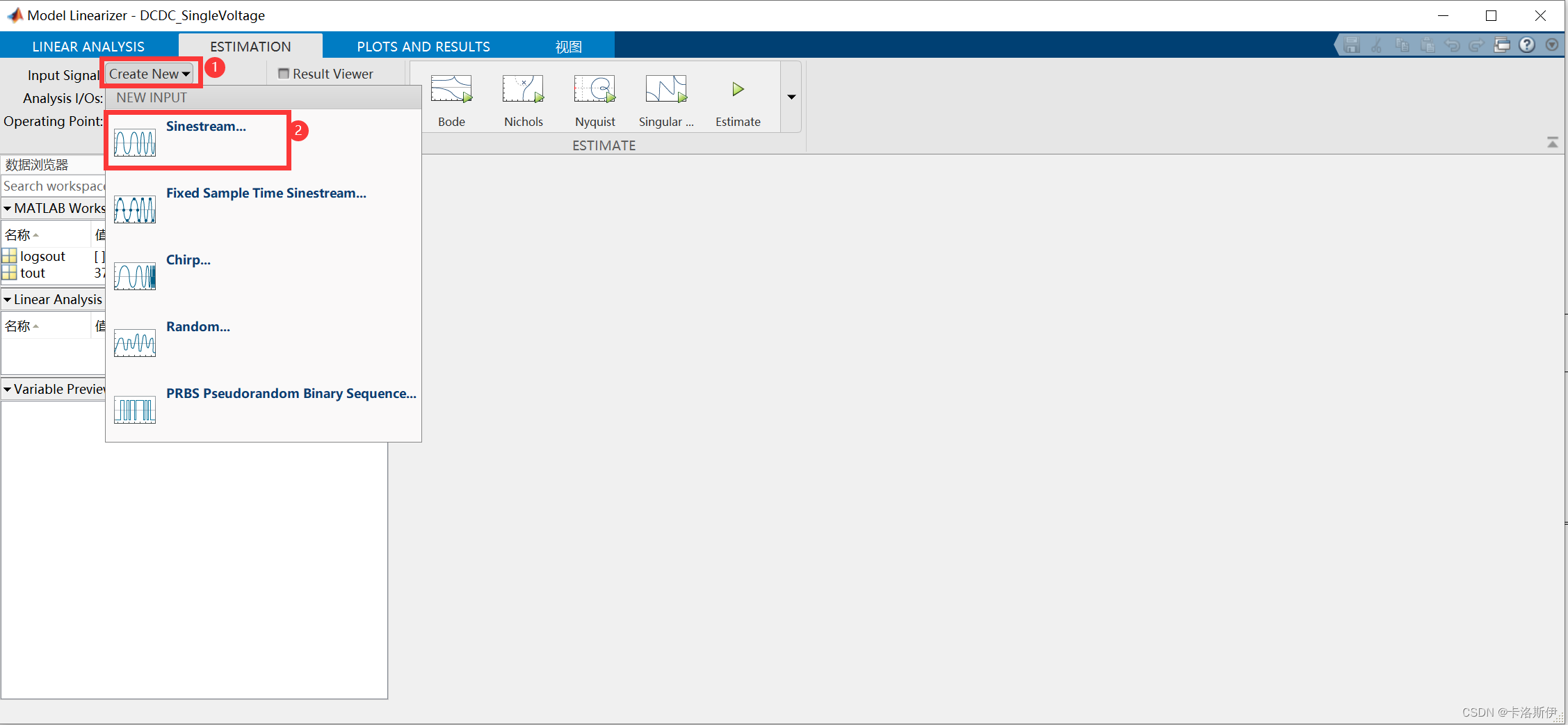Click the Sinestream waveform icon
This screenshot has width=1568, height=725.
coord(135,143)
